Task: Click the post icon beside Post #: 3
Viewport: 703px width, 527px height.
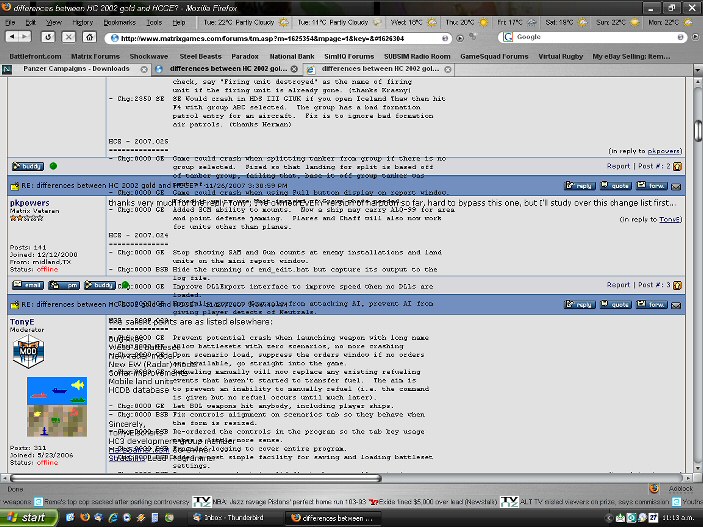Action: [x=677, y=285]
